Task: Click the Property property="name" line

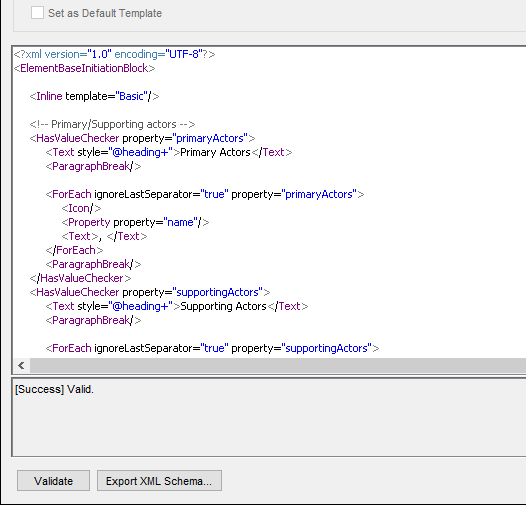Action: pyautogui.click(x=135, y=222)
